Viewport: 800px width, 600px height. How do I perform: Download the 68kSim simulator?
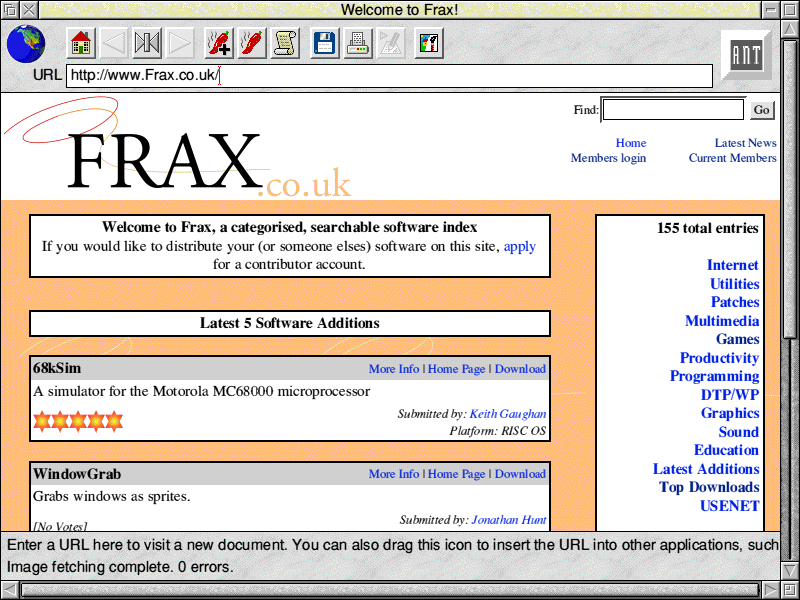coord(520,368)
